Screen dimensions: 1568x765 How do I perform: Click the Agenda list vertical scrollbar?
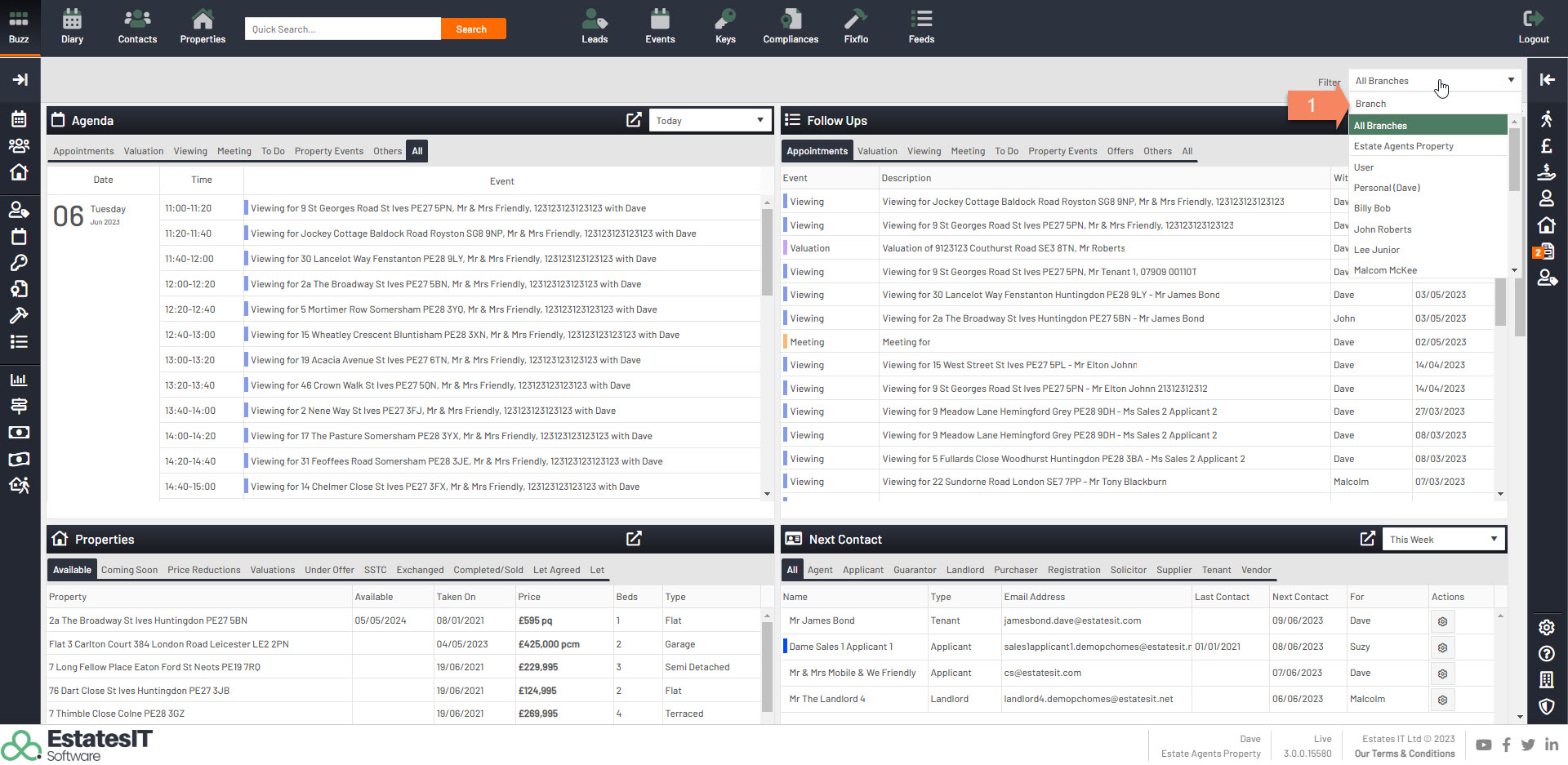pyautogui.click(x=767, y=253)
